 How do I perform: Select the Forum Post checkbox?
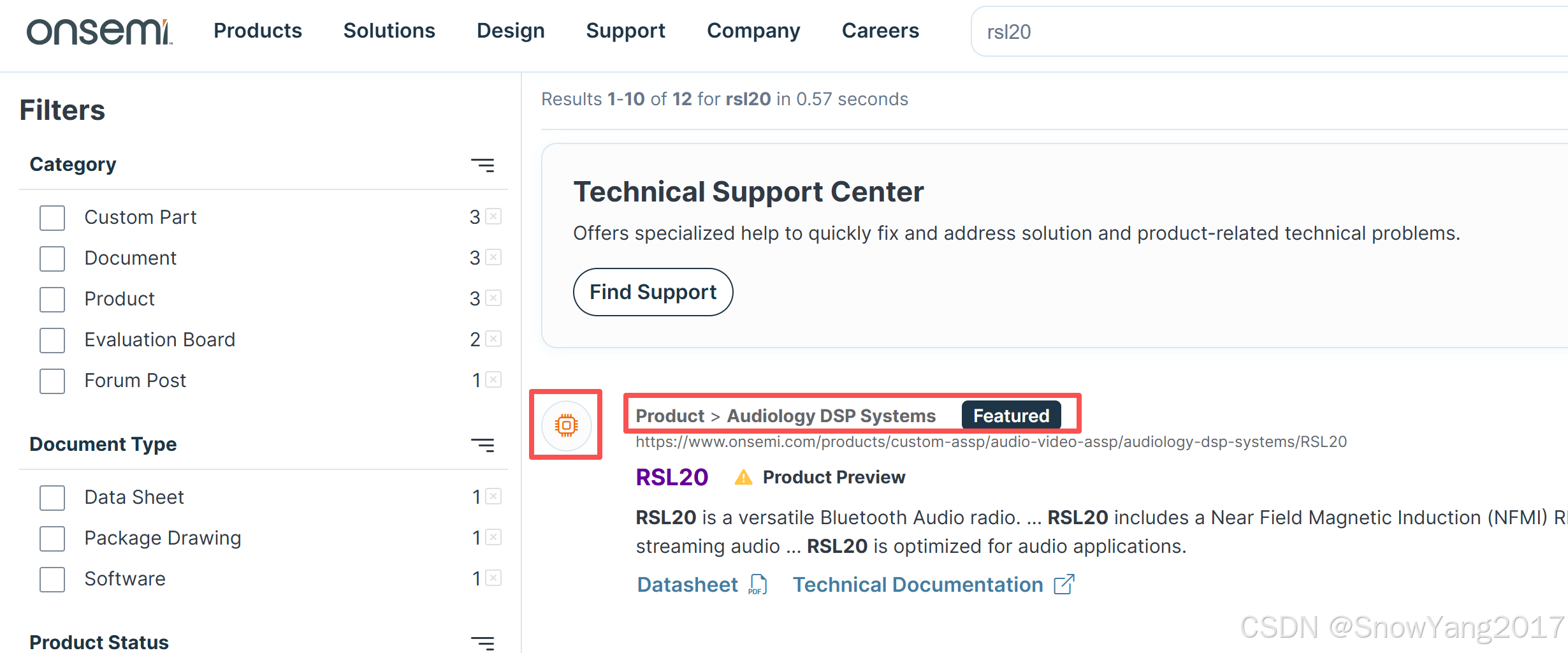(x=52, y=381)
